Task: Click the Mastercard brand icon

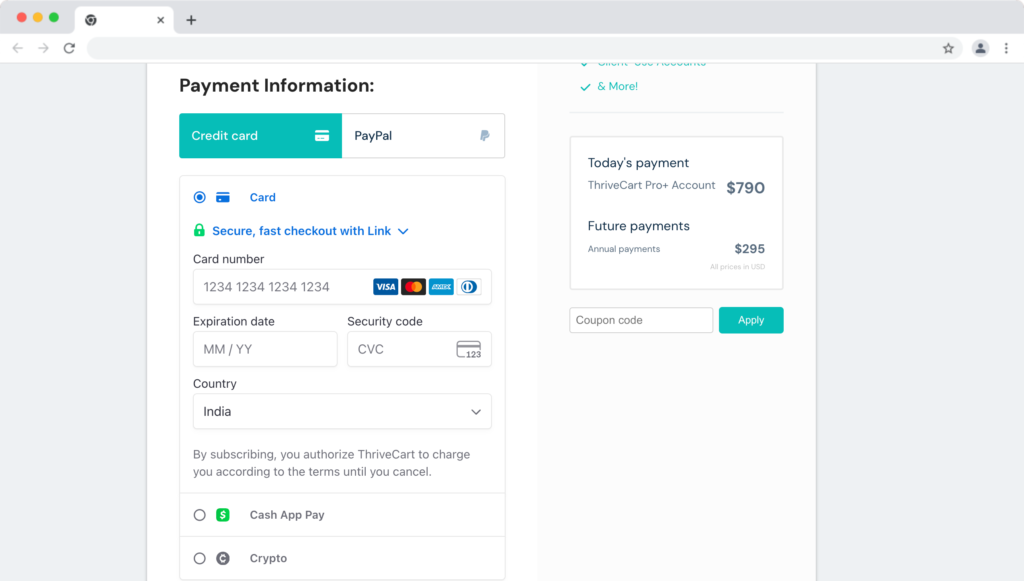Action: coord(414,286)
